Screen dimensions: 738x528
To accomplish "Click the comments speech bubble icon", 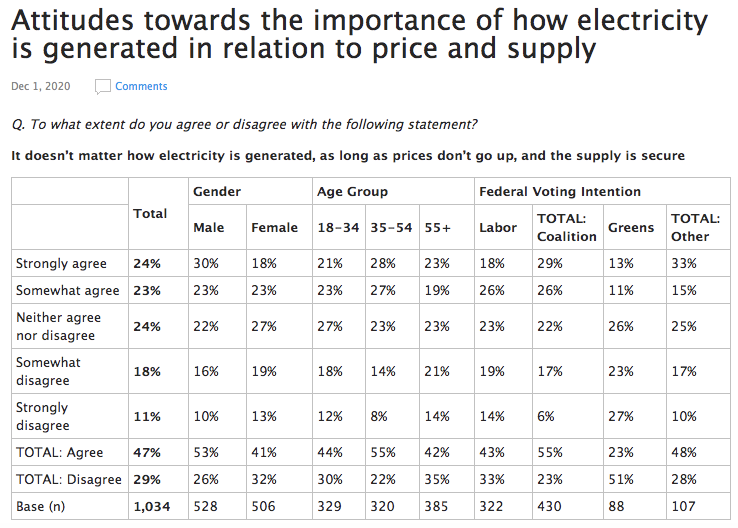I will pos(103,87).
